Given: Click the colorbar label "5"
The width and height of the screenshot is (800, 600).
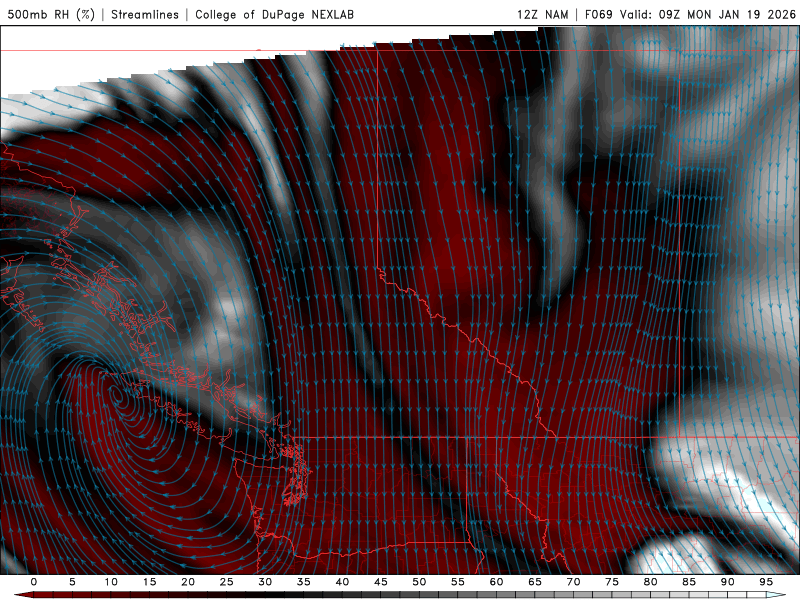Looking at the screenshot, I should pyautogui.click(x=72, y=582).
